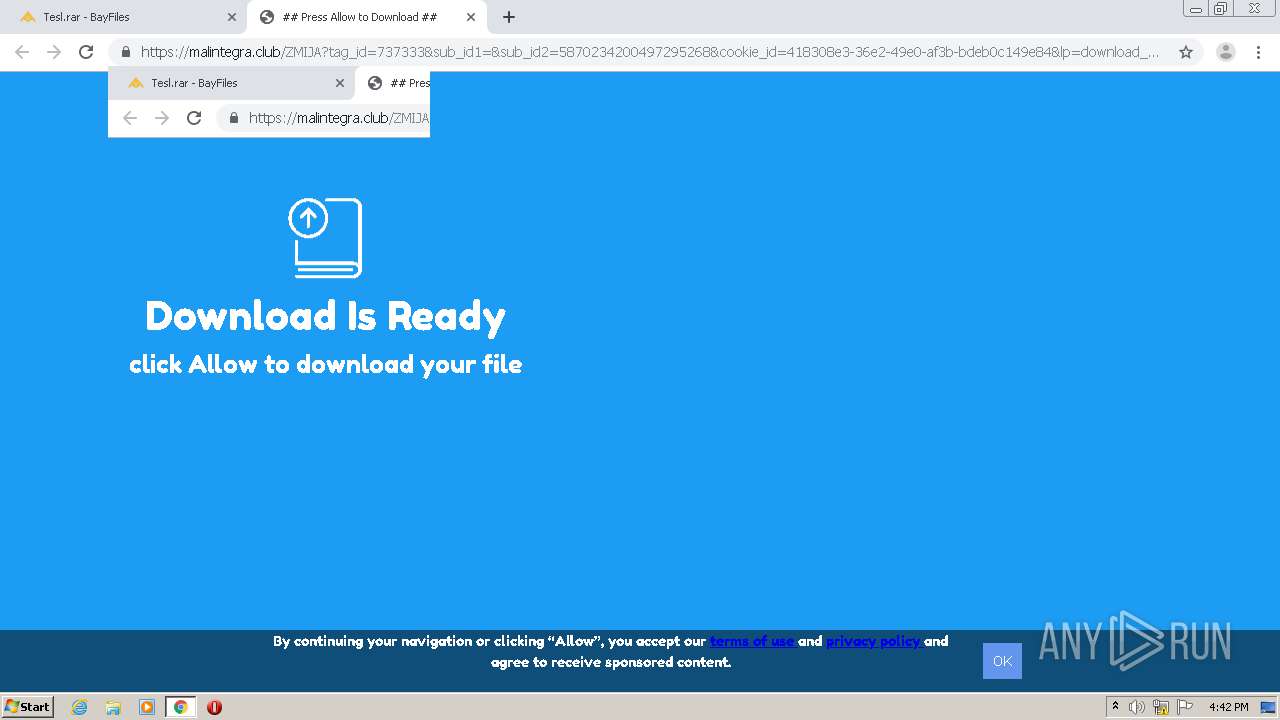Dismiss the consent banner with OK

click(1002, 661)
